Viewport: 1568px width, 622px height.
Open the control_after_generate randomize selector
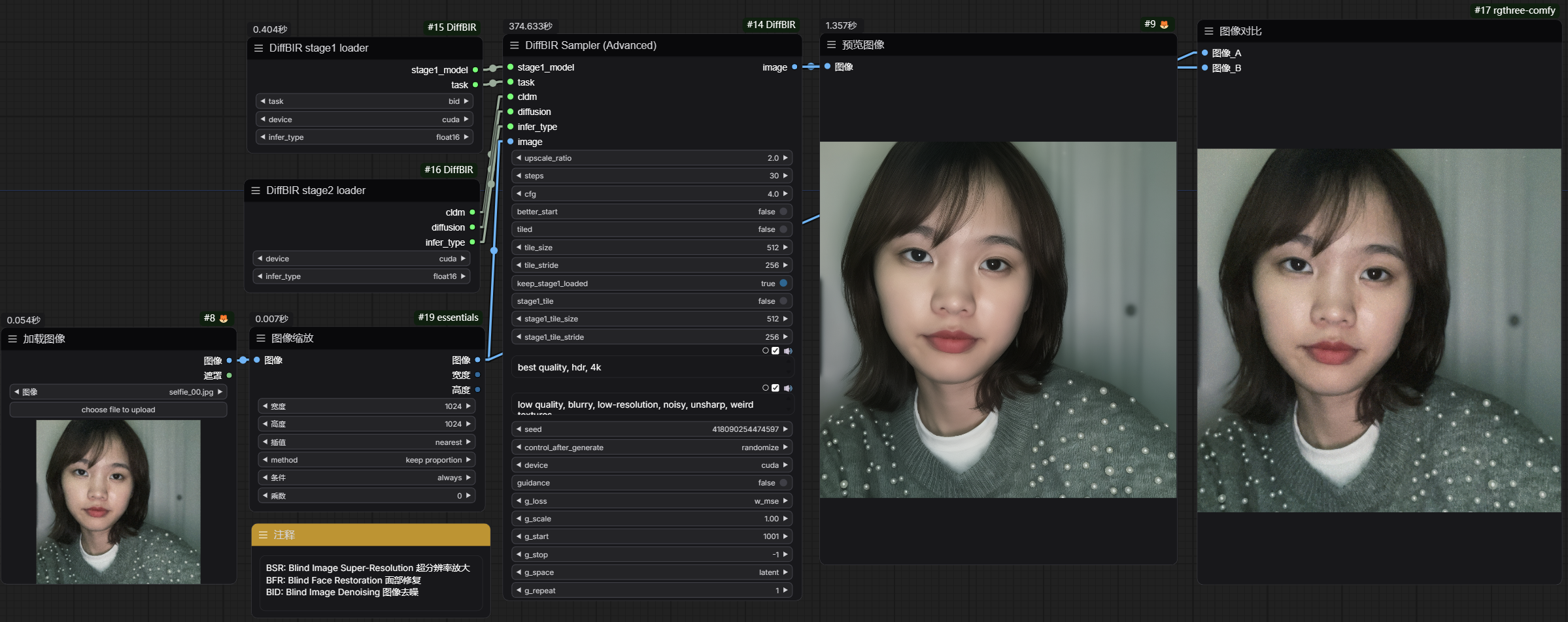point(651,447)
